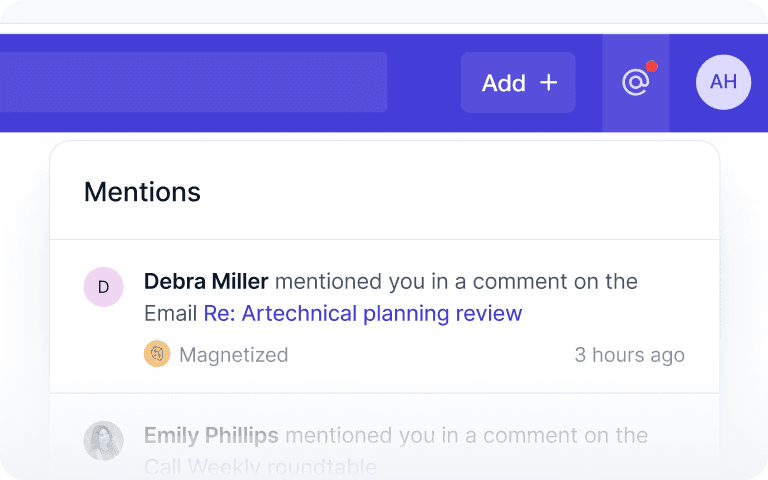
Task: Click the plus icon in Add button
Action: (x=548, y=83)
